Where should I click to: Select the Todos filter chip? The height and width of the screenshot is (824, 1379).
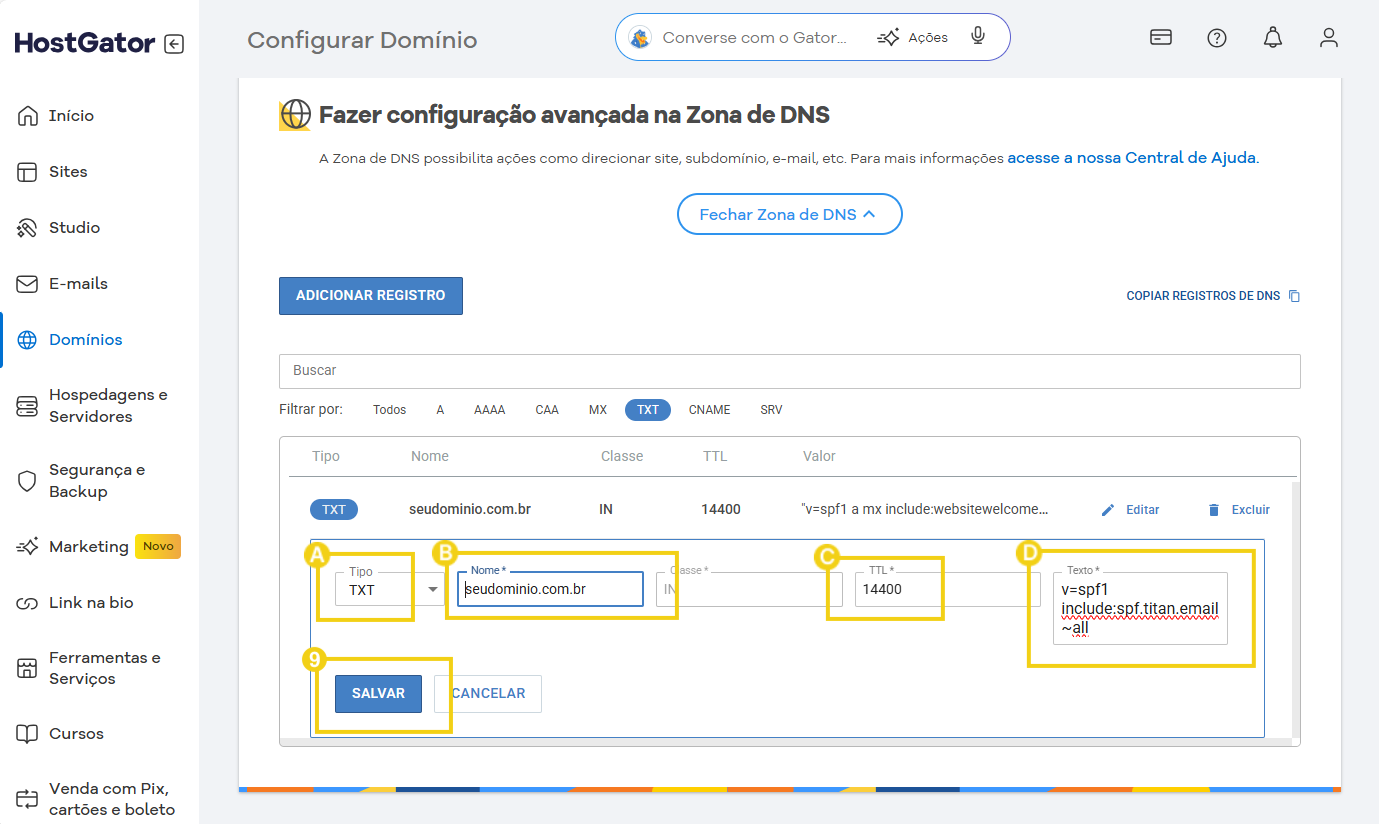[389, 410]
